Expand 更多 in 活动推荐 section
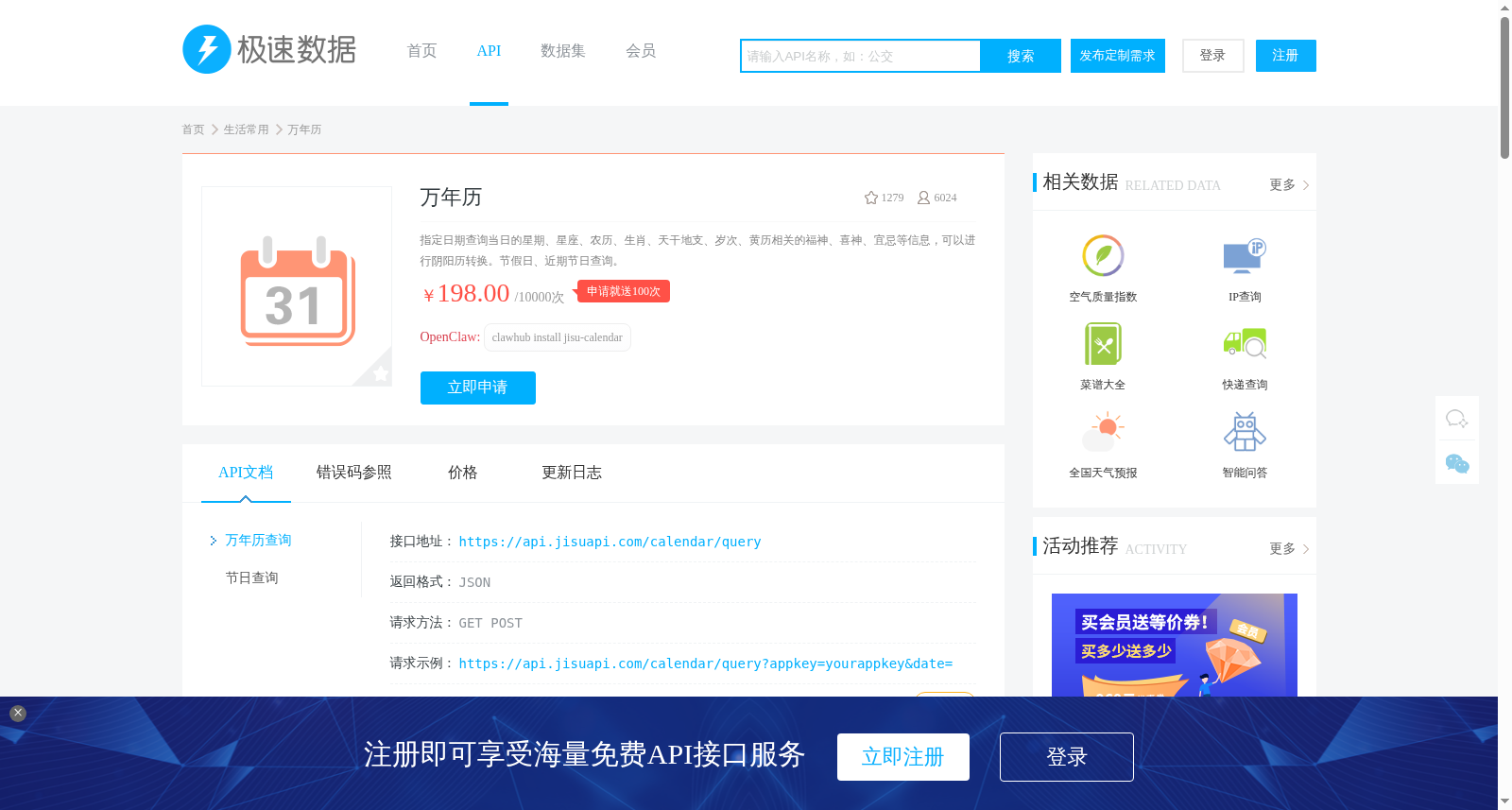The image size is (1512, 810). [x=1289, y=549]
